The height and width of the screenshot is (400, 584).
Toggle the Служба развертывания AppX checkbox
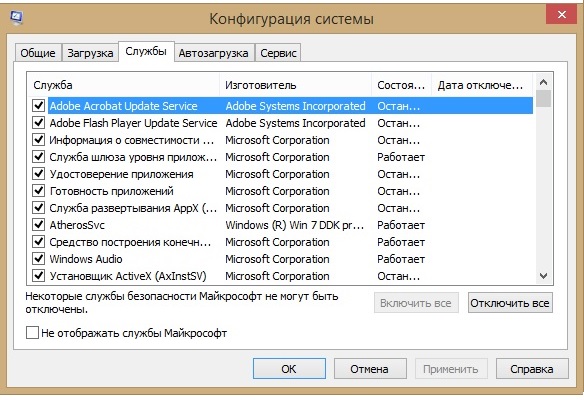click(x=38, y=208)
